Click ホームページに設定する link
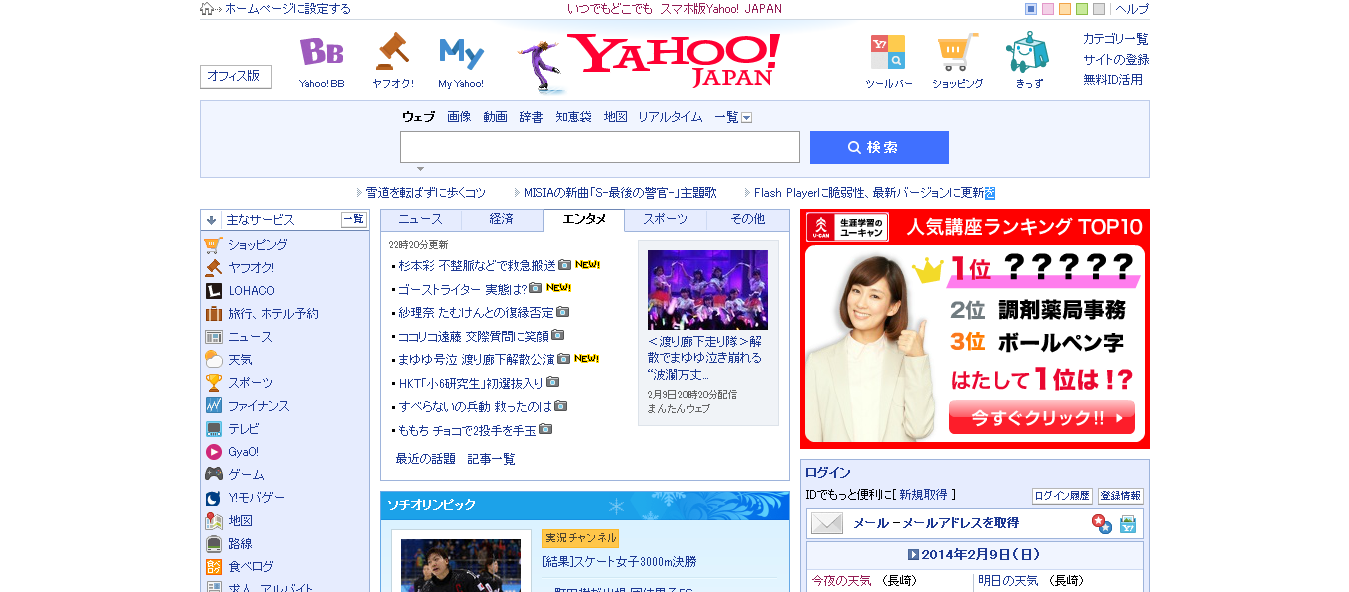This screenshot has height=592, width=1349. pos(288,9)
